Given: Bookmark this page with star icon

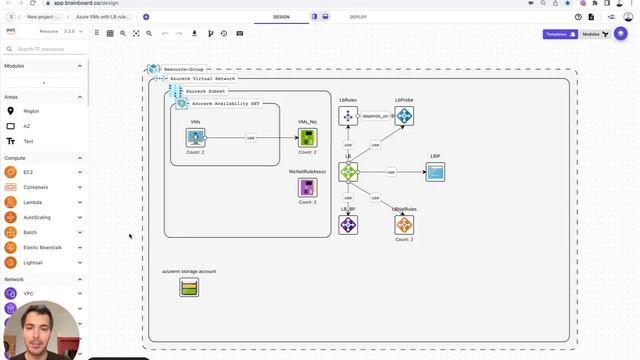Looking at the screenshot, I should (x=567, y=3).
